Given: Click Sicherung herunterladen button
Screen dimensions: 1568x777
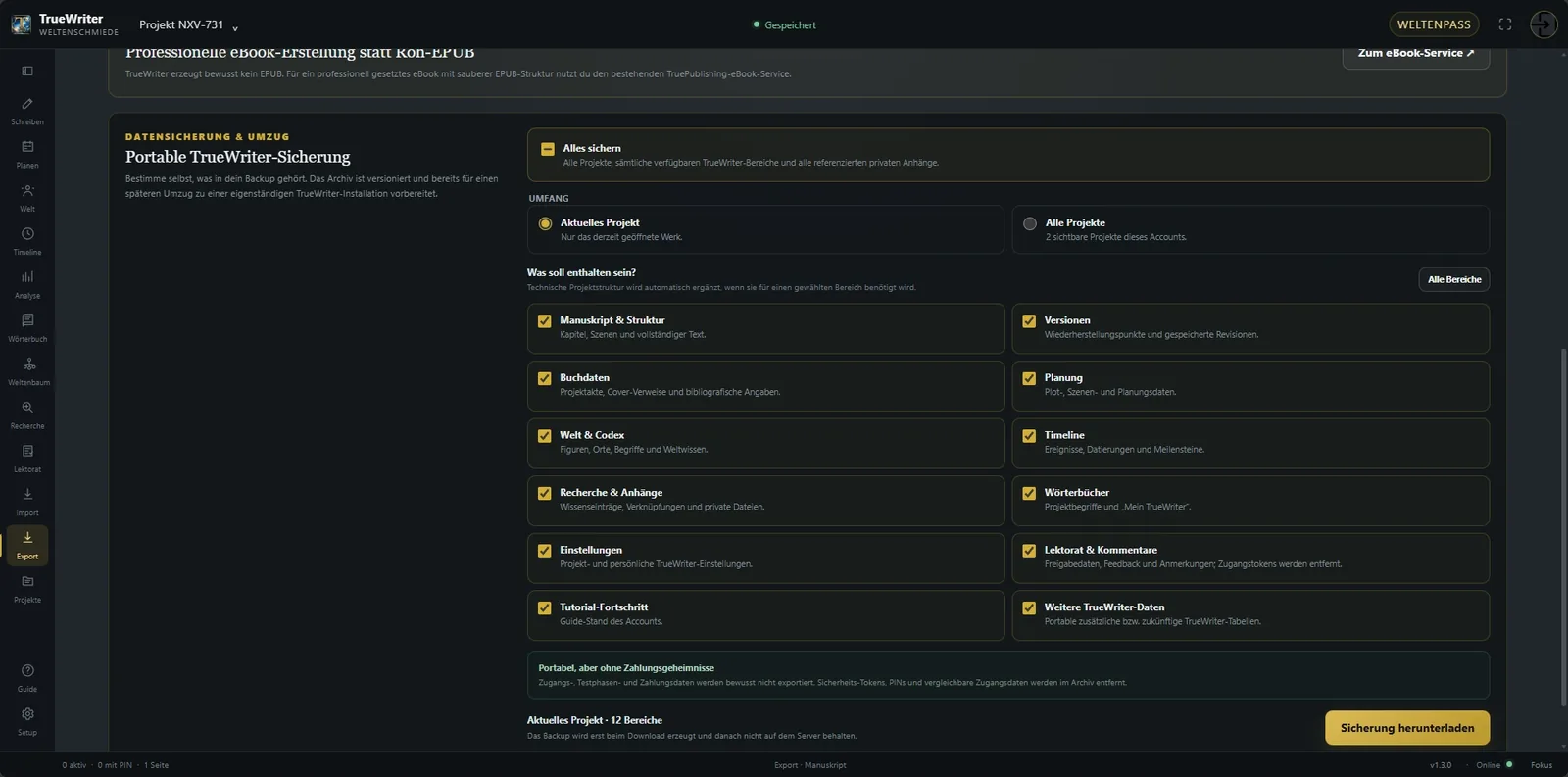Looking at the screenshot, I should click(x=1407, y=728).
